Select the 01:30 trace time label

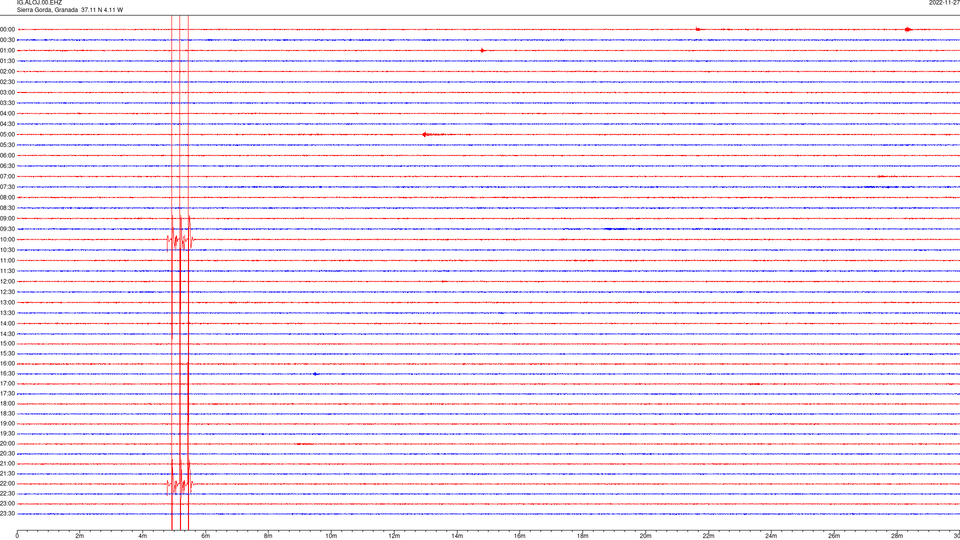click(7, 61)
